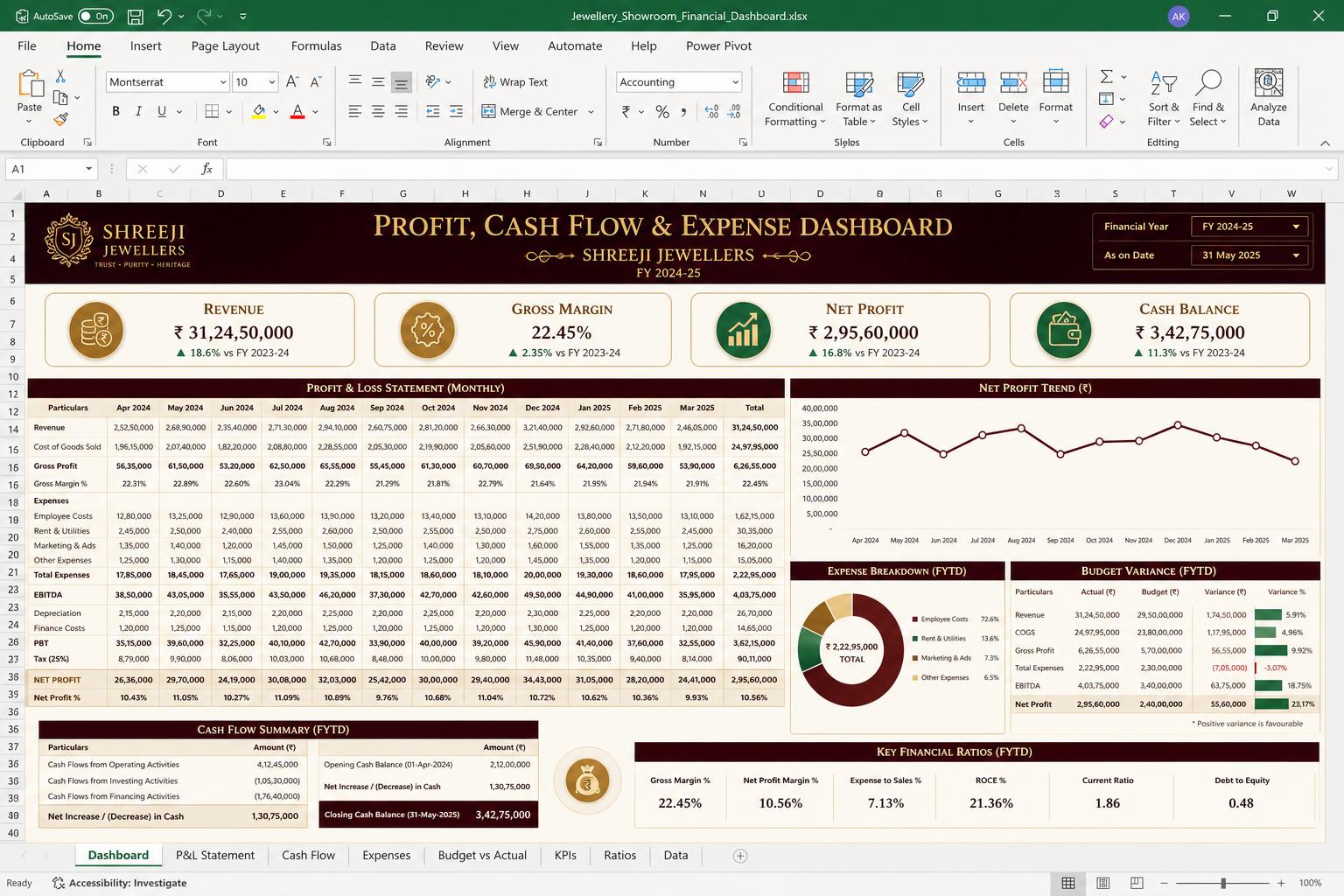The width and height of the screenshot is (1344, 896).
Task: Center align text horizontally
Action: 378,111
